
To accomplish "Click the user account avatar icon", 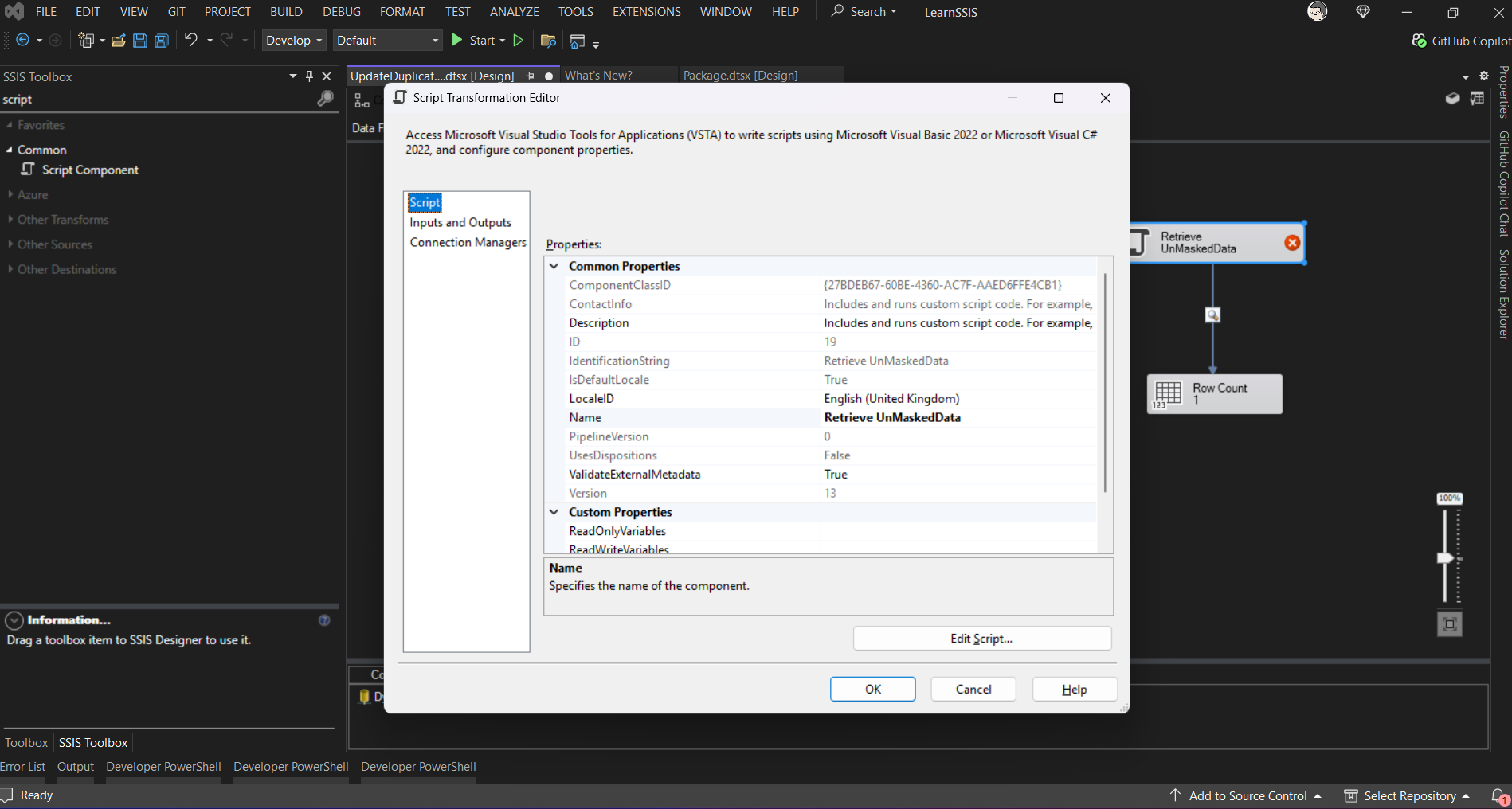I will click(x=1318, y=11).
